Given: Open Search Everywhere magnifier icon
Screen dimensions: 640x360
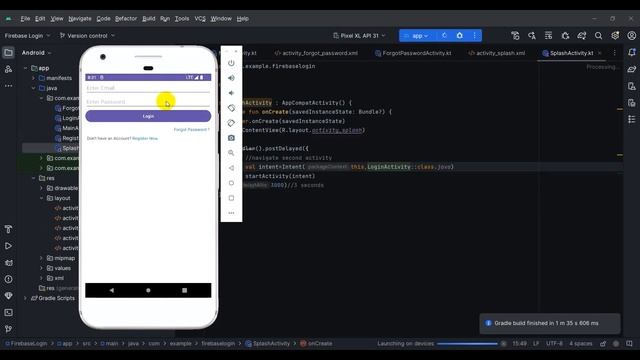Looking at the screenshot, I should click(598, 36).
